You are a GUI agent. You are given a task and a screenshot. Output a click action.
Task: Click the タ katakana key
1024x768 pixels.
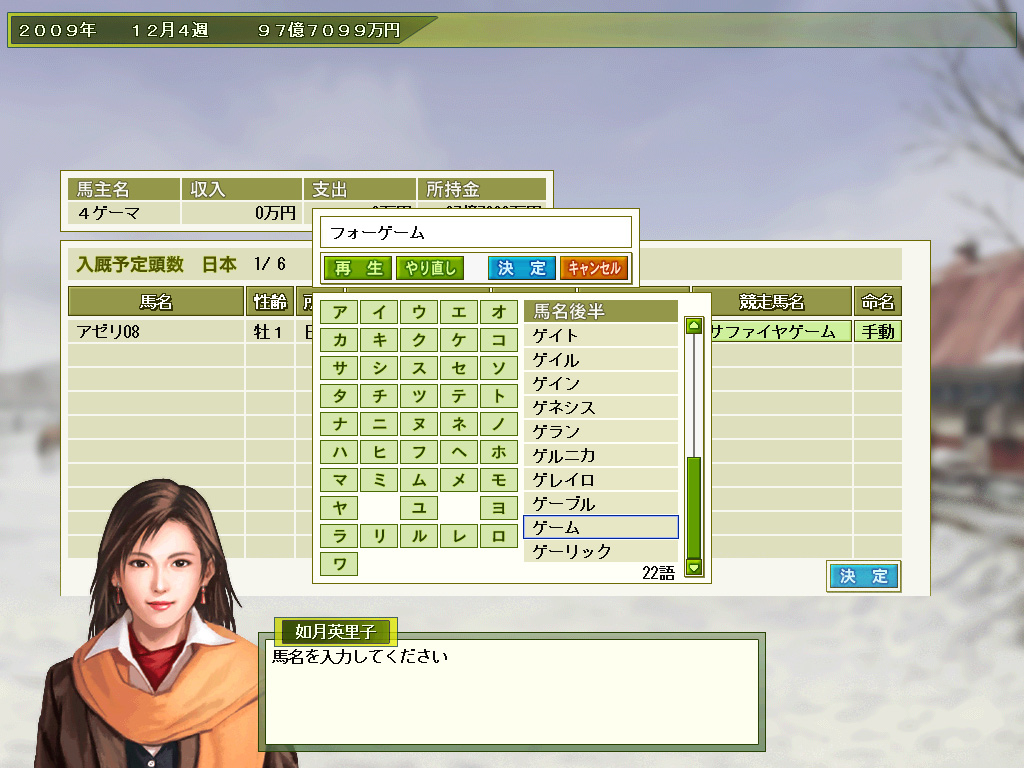(340, 396)
